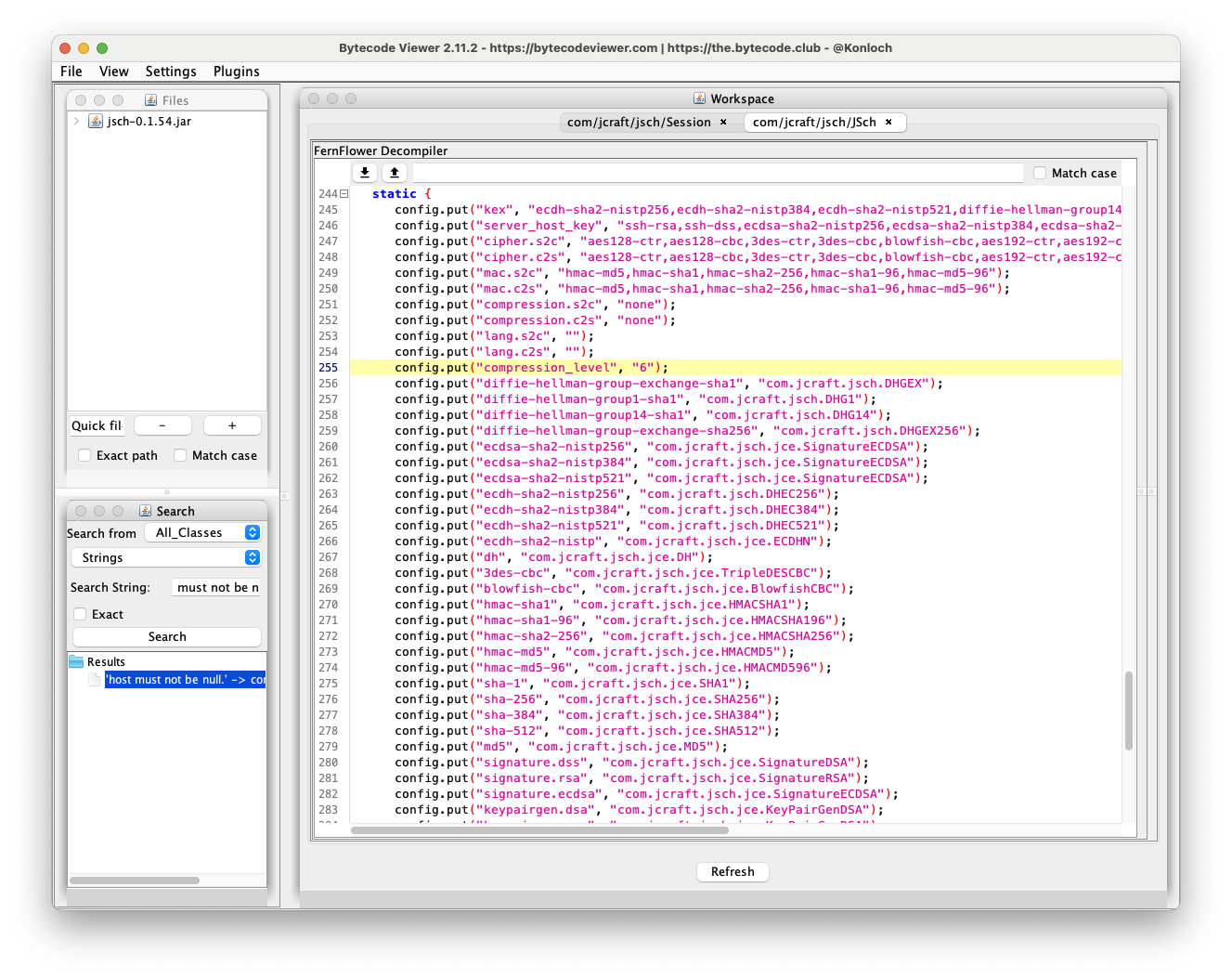Click the Refresh button
This screenshot has width=1232, height=979.
pos(733,871)
